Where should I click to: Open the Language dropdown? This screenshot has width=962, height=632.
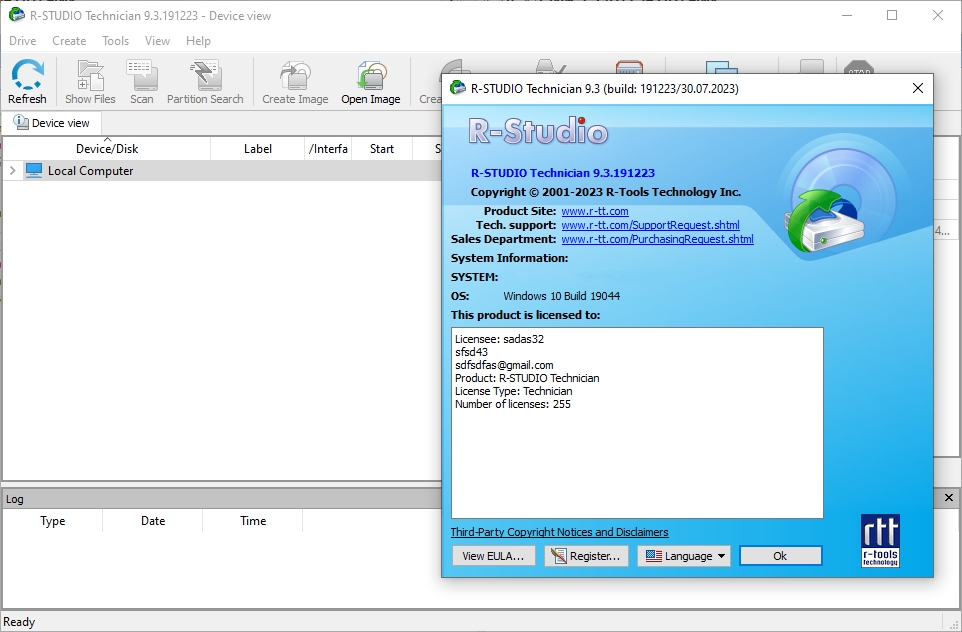(684, 556)
